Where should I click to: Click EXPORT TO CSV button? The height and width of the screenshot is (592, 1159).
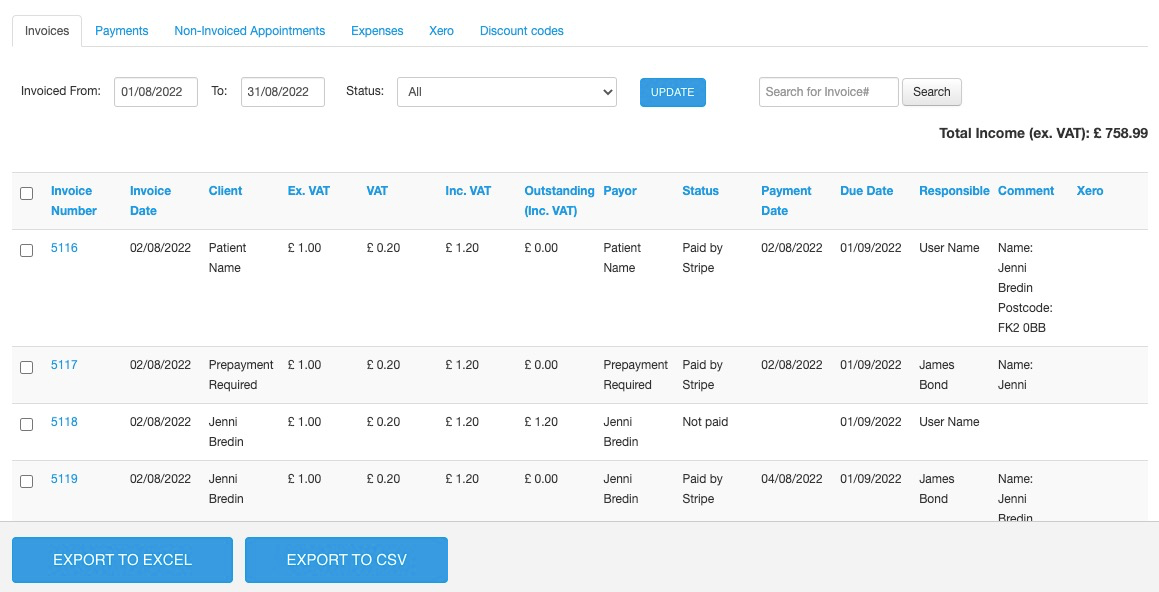(347, 559)
